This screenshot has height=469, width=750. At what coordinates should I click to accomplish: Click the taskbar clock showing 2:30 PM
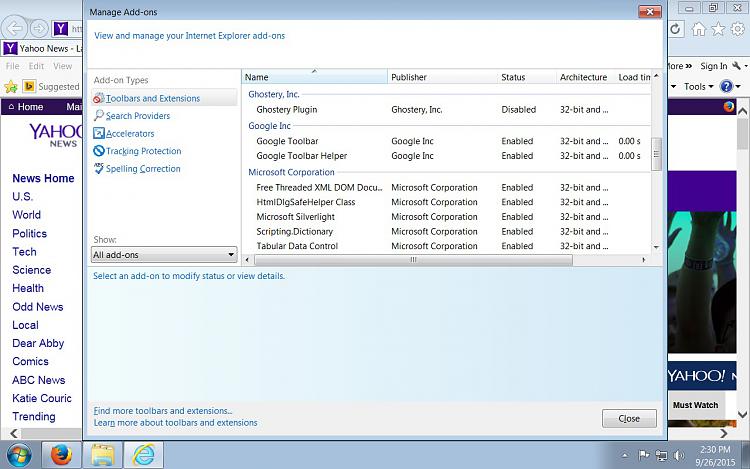[x=715, y=456]
